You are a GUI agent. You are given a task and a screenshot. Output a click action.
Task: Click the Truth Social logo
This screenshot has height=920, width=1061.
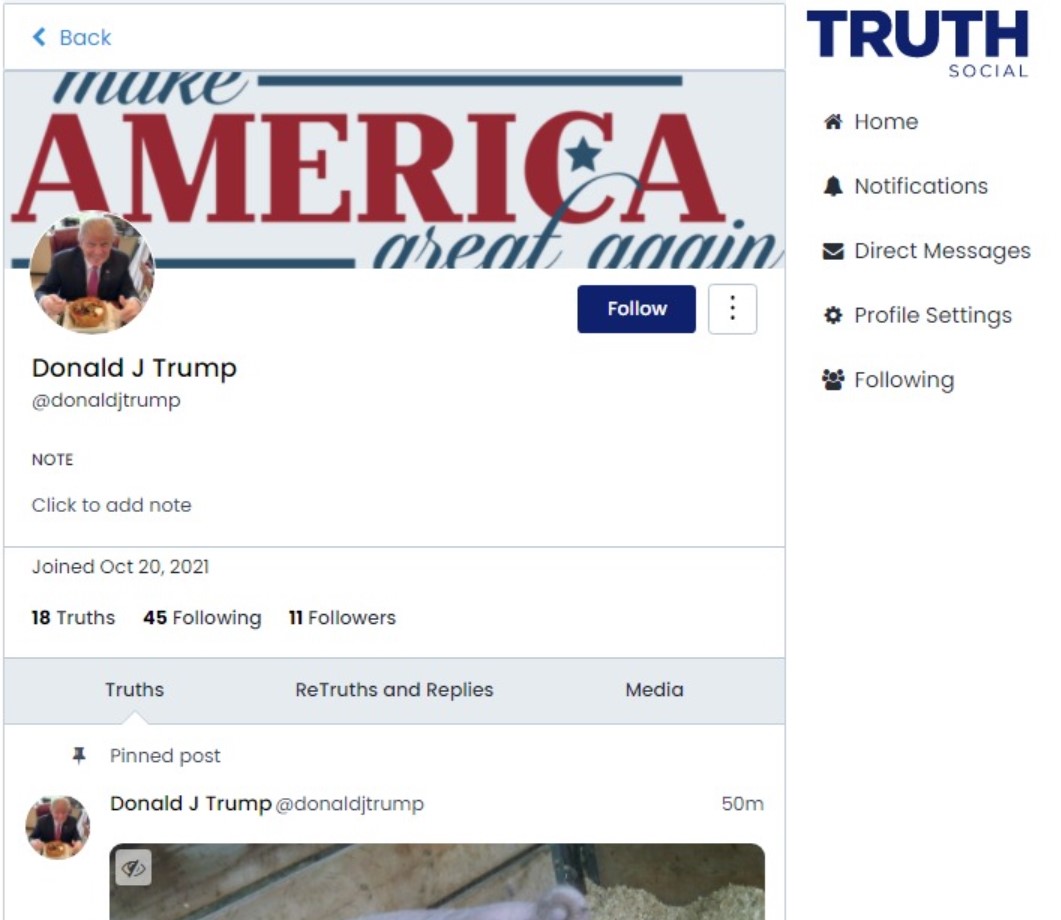pyautogui.click(x=918, y=43)
